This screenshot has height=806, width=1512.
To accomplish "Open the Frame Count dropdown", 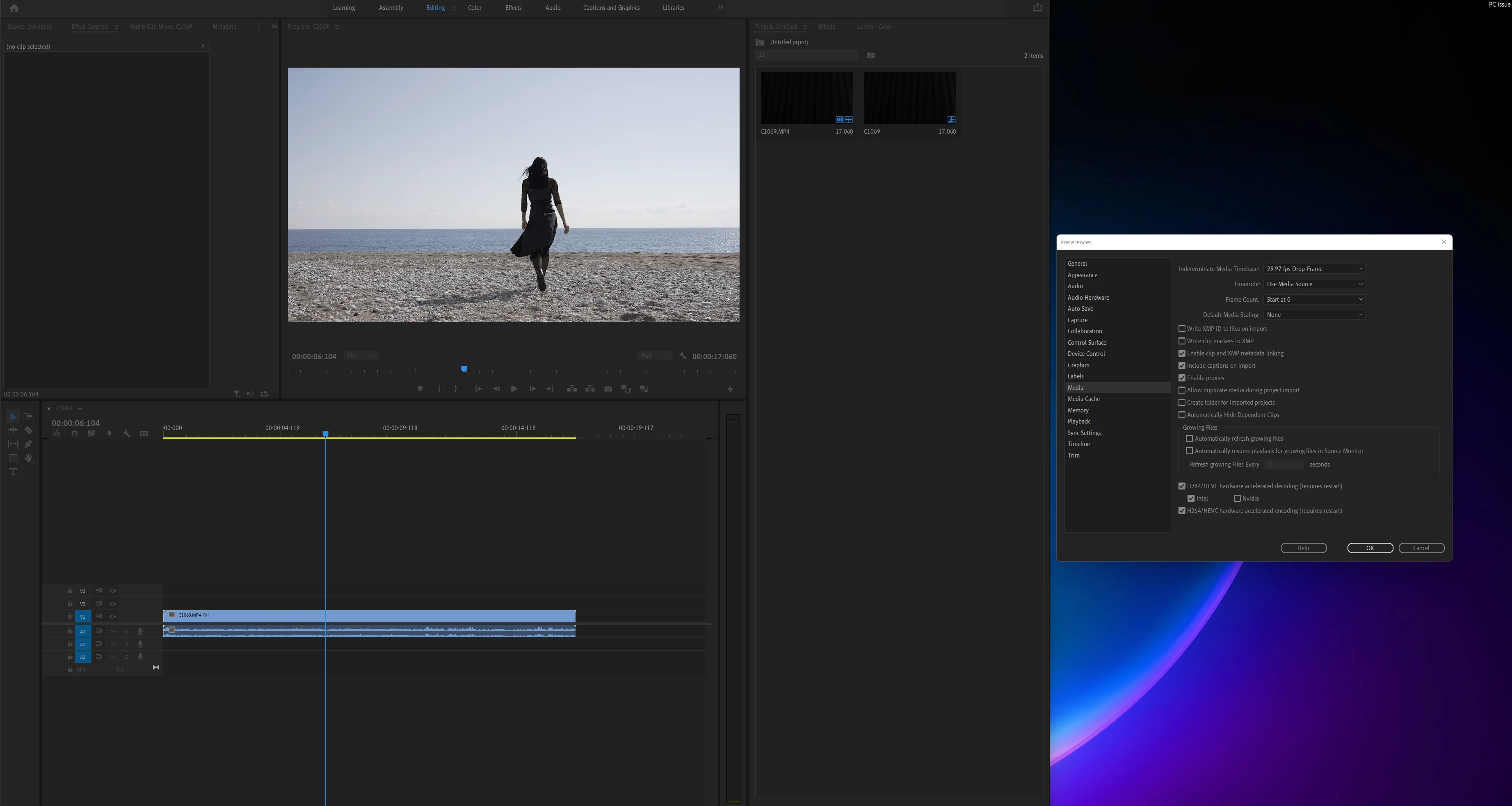I will pos(1313,300).
